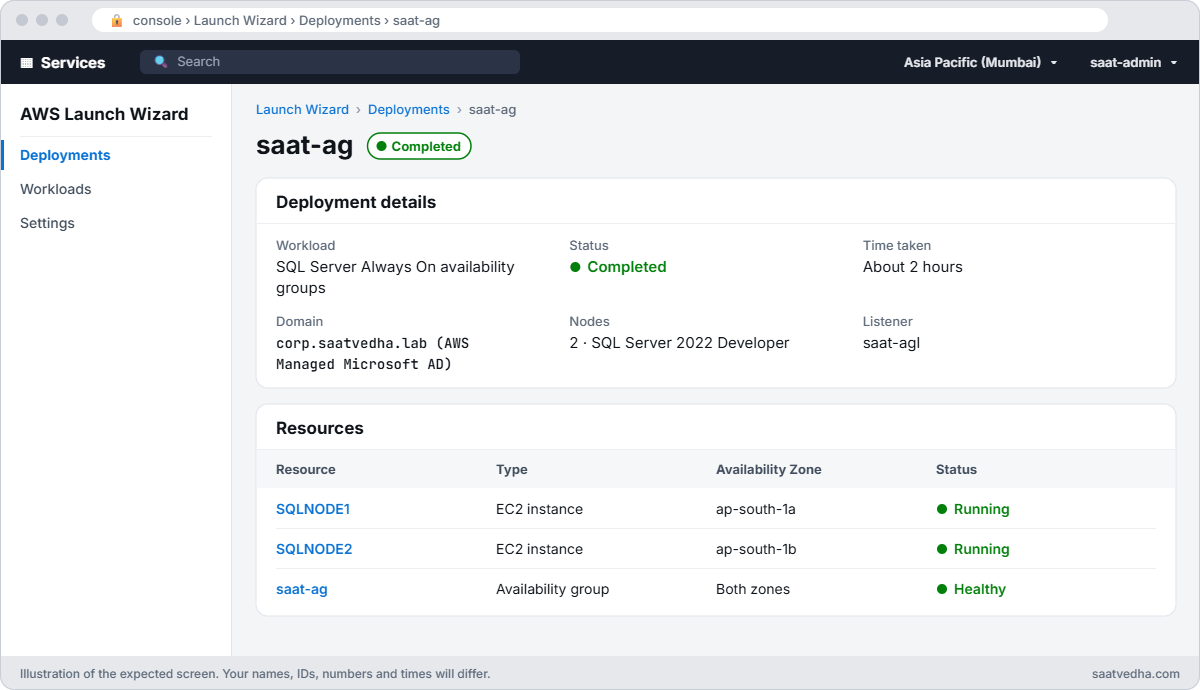The width and height of the screenshot is (1200, 690).
Task: Click the Completed status badge beside the title
Action: coord(419,146)
